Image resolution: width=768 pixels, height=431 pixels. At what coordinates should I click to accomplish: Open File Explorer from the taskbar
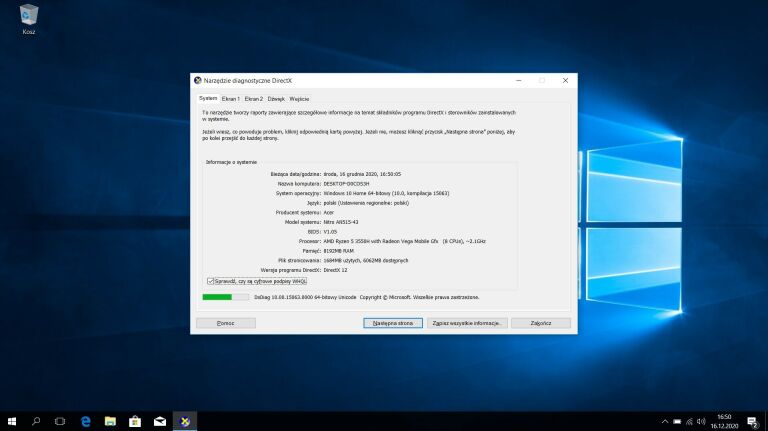[x=110, y=421]
